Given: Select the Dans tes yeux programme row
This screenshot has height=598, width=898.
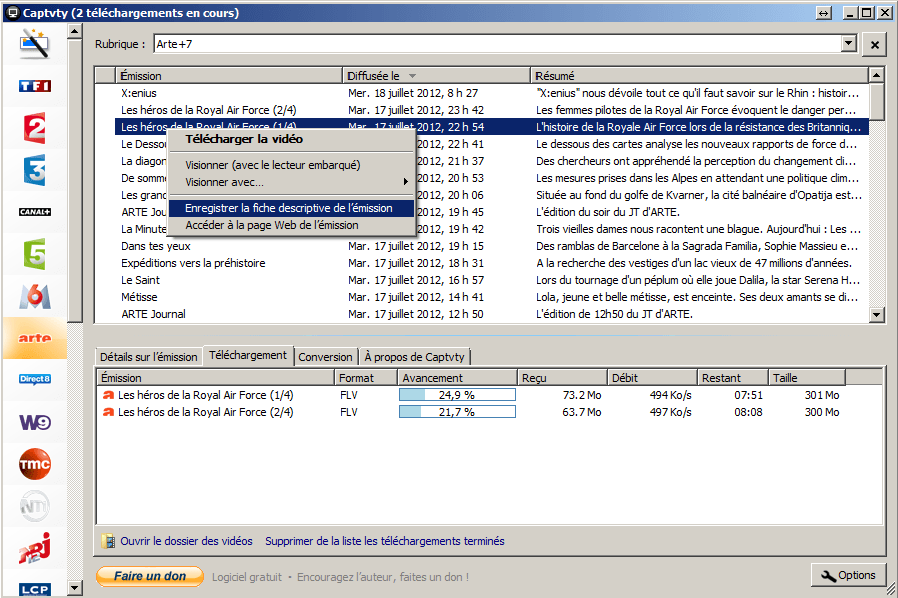Looking at the screenshot, I should (x=492, y=246).
